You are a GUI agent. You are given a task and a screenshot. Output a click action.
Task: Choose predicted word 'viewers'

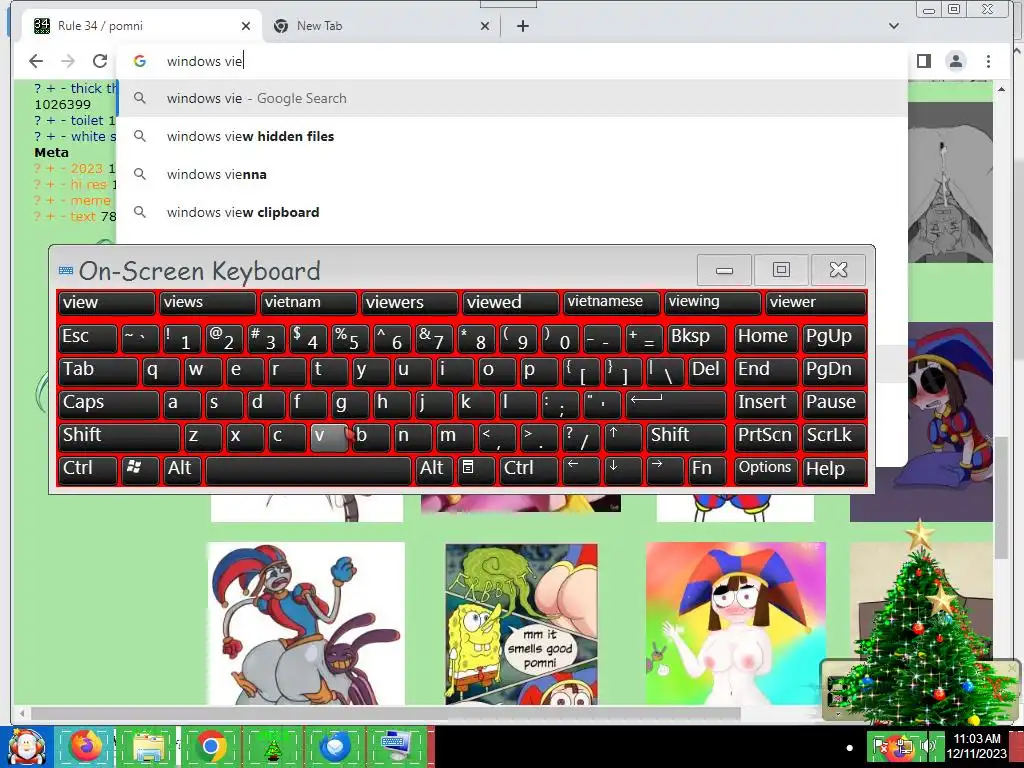pos(410,303)
